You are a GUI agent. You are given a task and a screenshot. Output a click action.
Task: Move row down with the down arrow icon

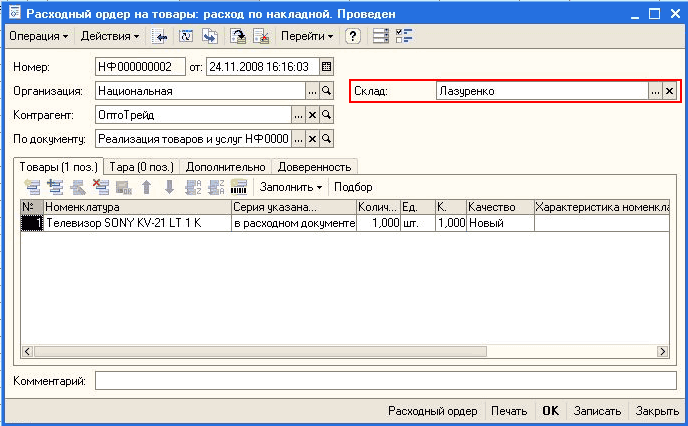pyautogui.click(x=169, y=187)
